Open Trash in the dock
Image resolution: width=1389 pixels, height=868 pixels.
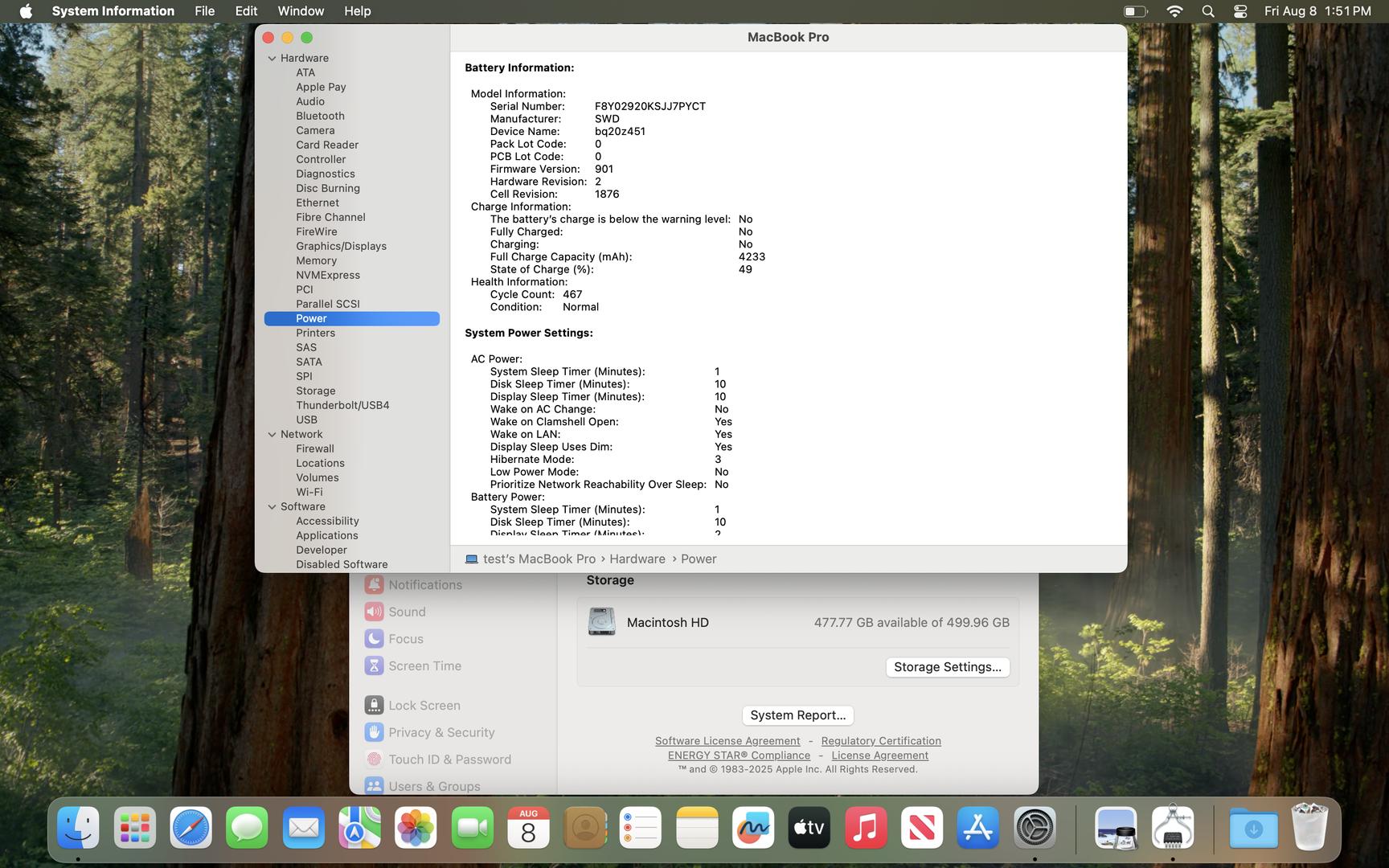(1309, 826)
